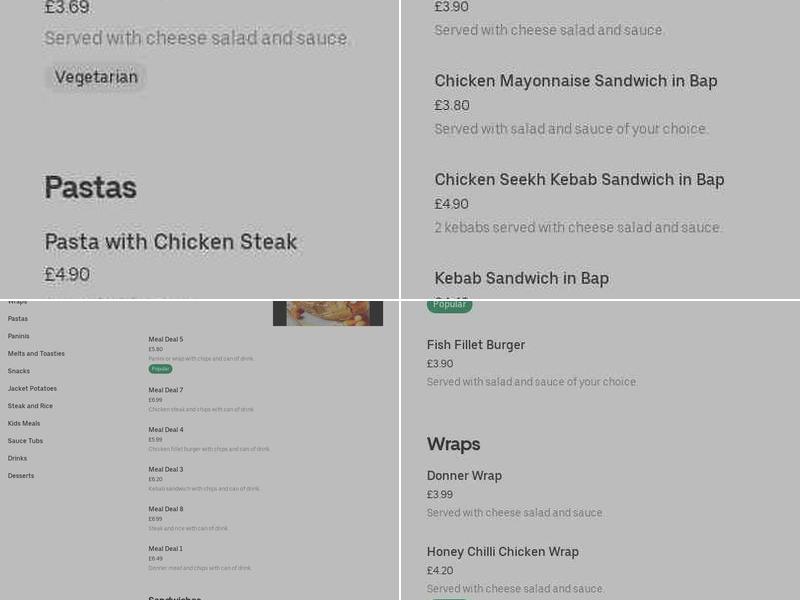Select the Donner Wrap item
Image resolution: width=800 pixels, height=600 pixels.
464,475
